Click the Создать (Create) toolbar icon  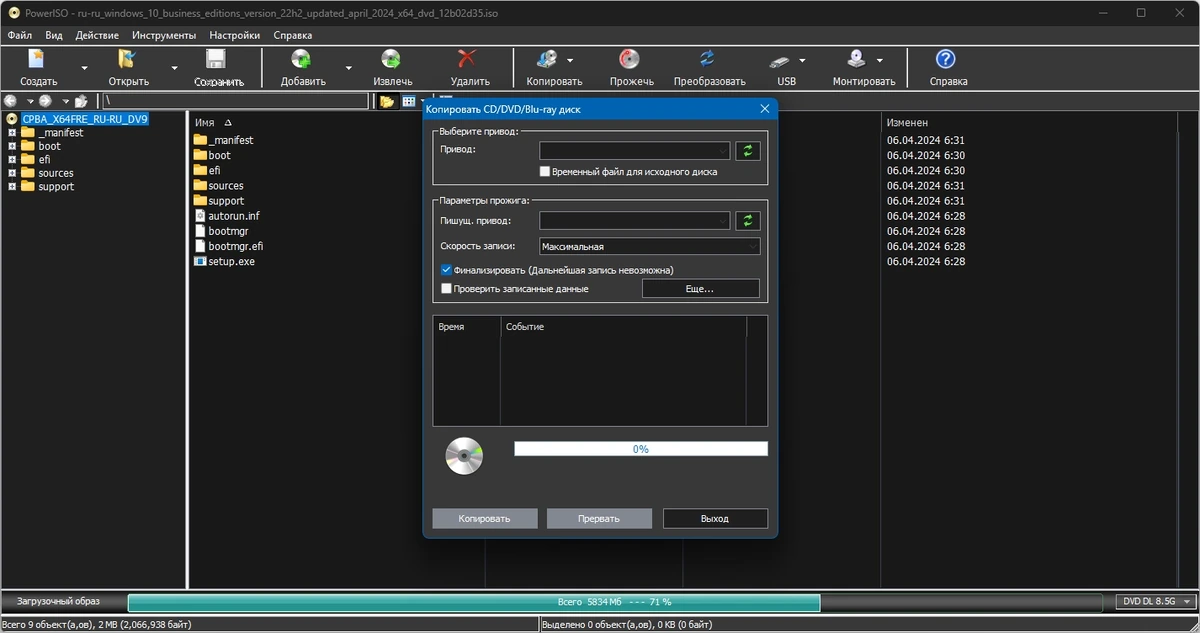[x=38, y=59]
